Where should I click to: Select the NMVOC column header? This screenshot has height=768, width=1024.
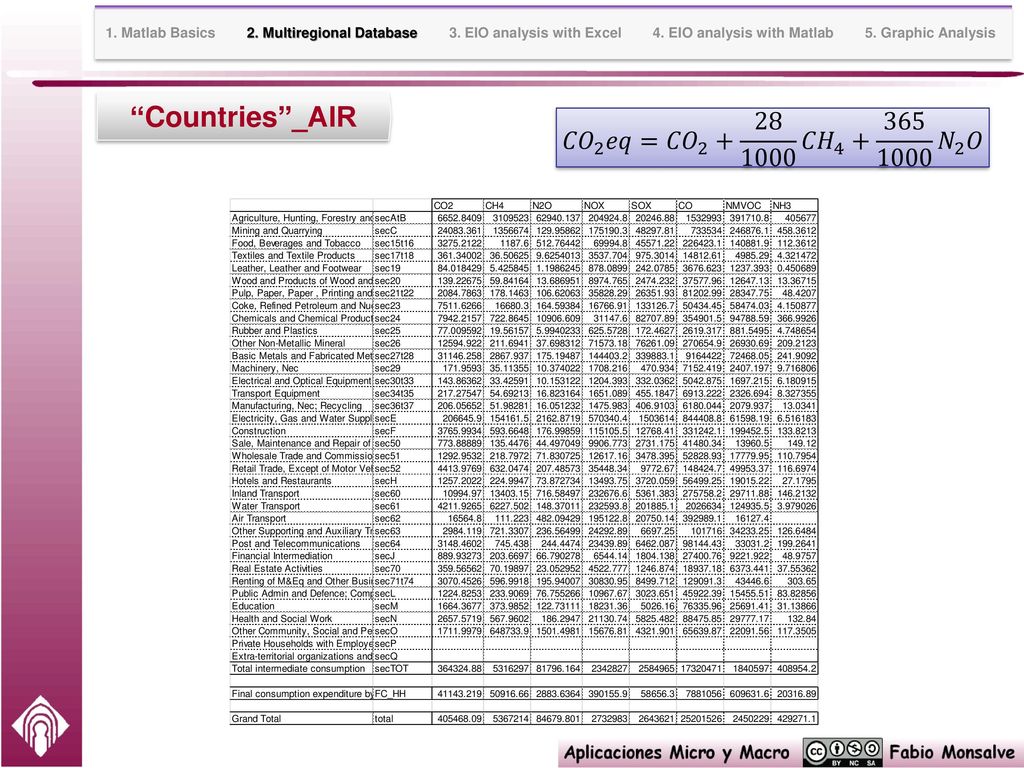(x=748, y=205)
